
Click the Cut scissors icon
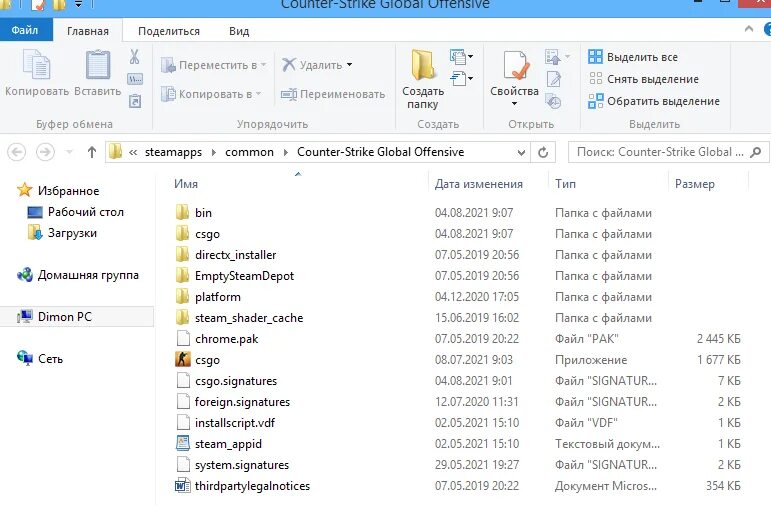click(134, 57)
